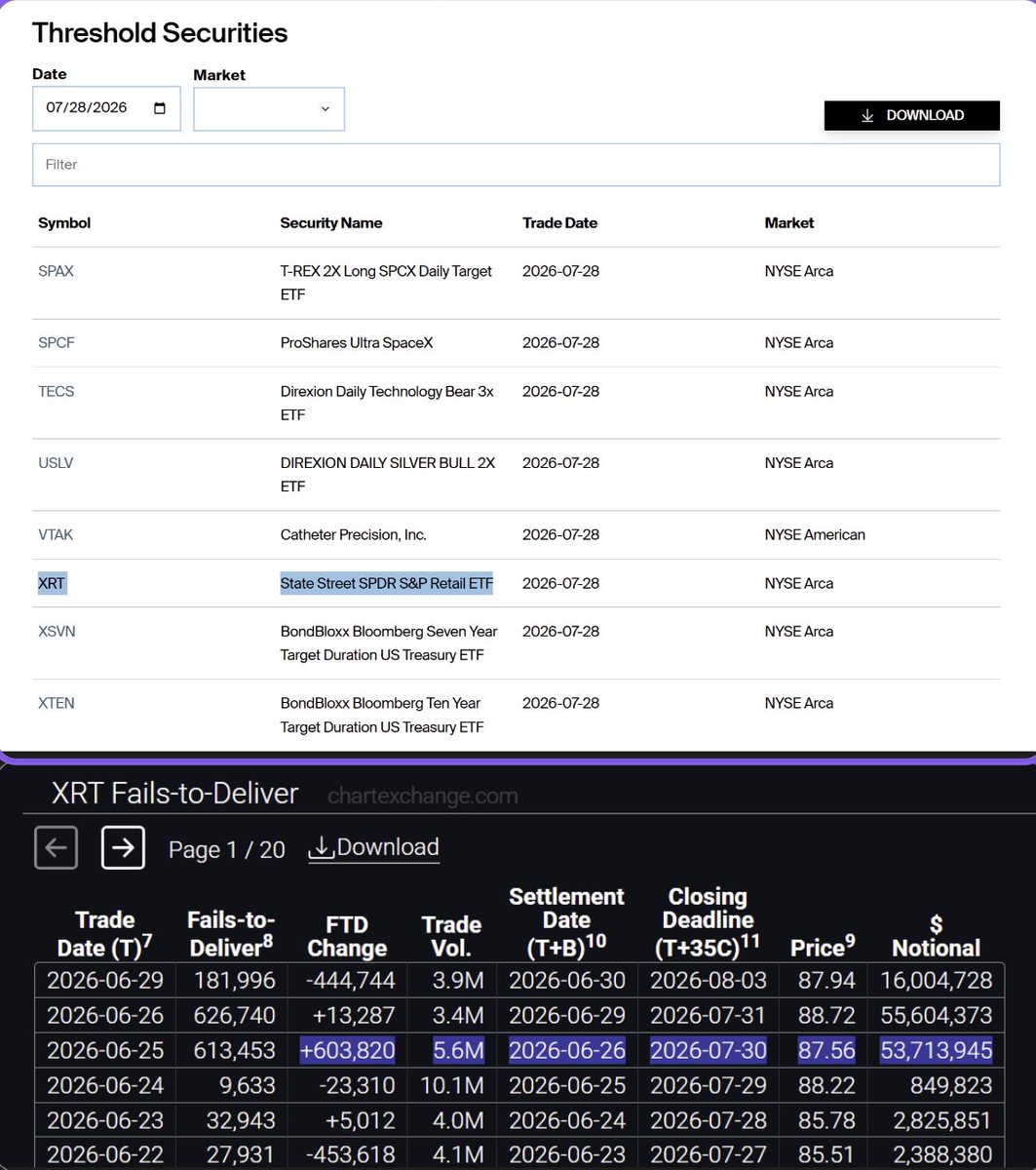
Task: Click the Closing Deadline (T+35C) column header
Action: [709, 922]
